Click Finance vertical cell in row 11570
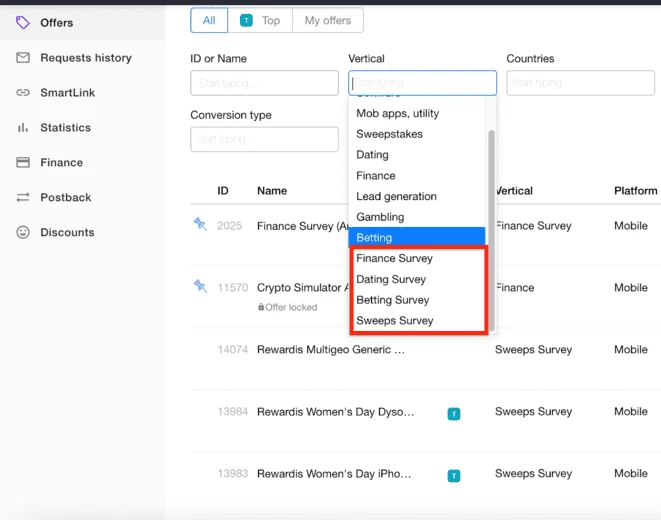 click(x=515, y=288)
